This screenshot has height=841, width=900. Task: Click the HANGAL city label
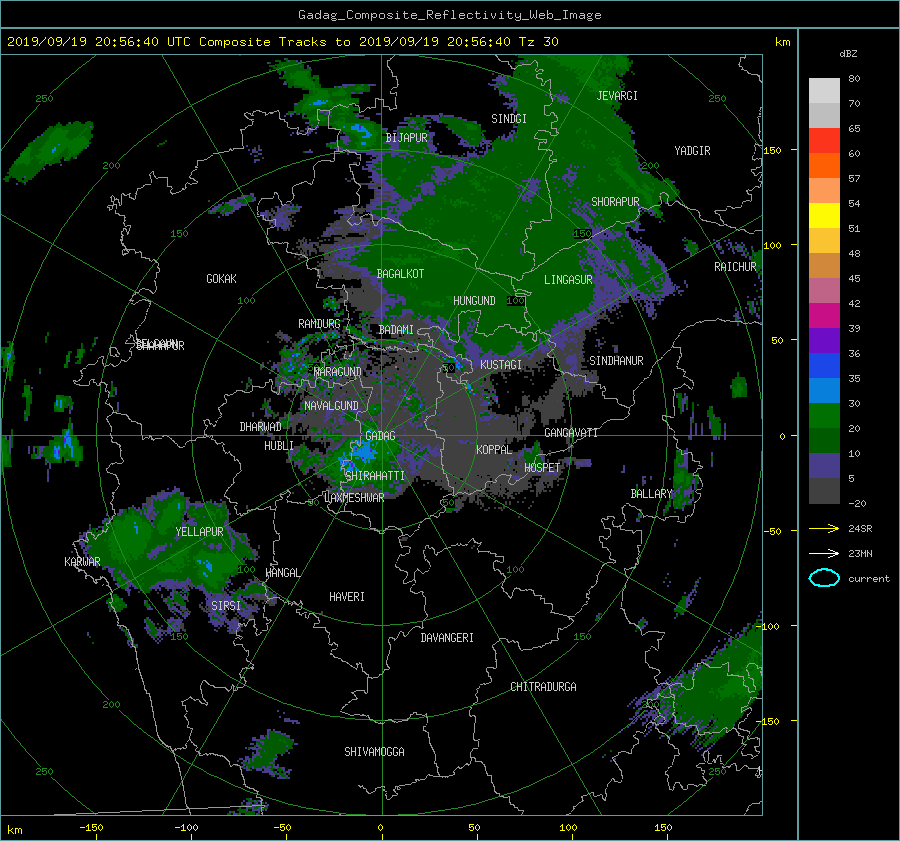click(282, 573)
